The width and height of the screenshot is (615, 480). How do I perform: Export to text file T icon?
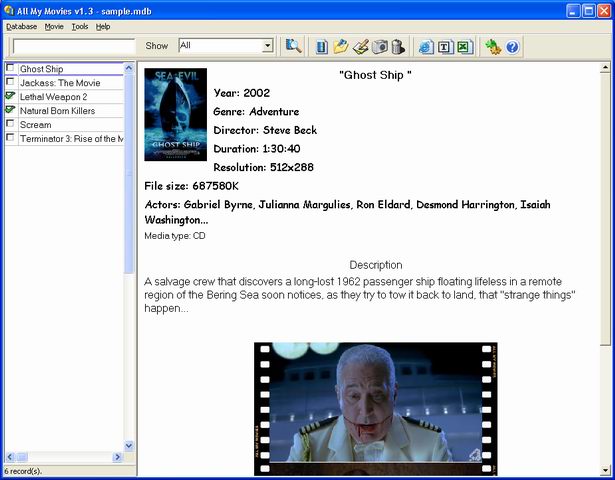tap(445, 47)
